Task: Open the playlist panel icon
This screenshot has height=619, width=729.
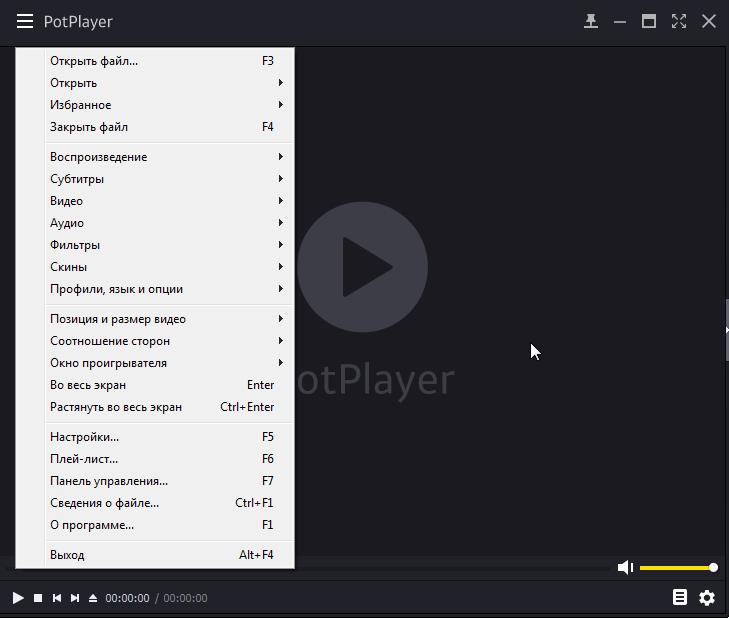Action: (680, 597)
